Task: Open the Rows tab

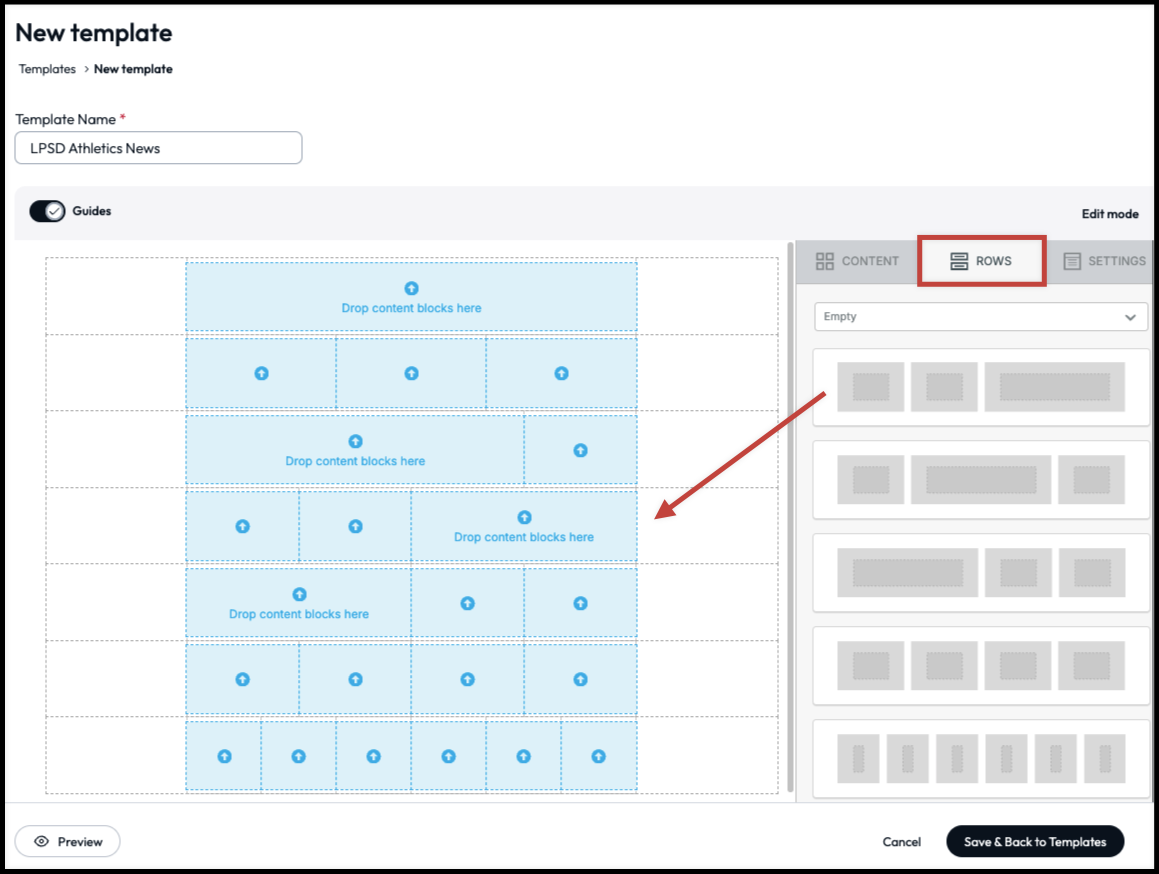Action: [x=981, y=261]
